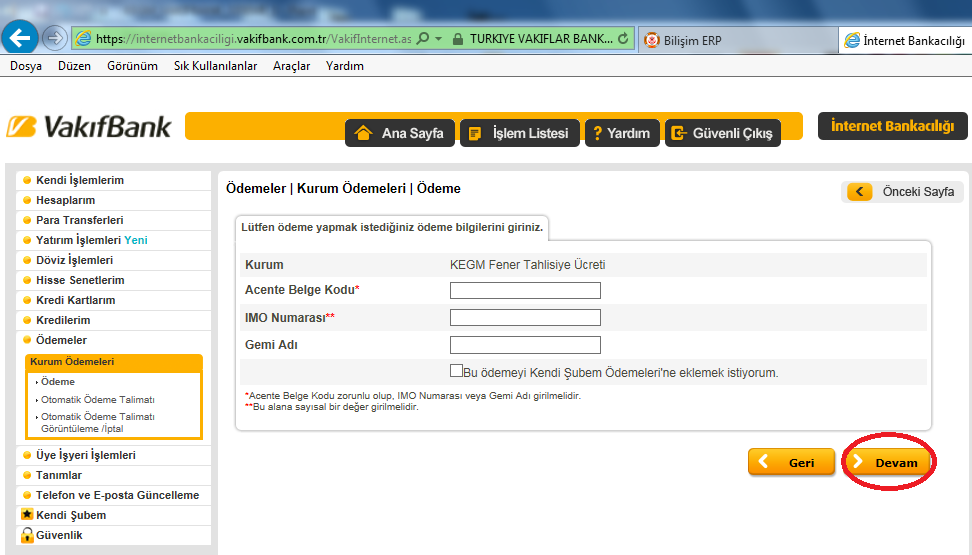The width and height of the screenshot is (972, 555).
Task: Click the VakıfBank logo
Action: [x=89, y=127]
